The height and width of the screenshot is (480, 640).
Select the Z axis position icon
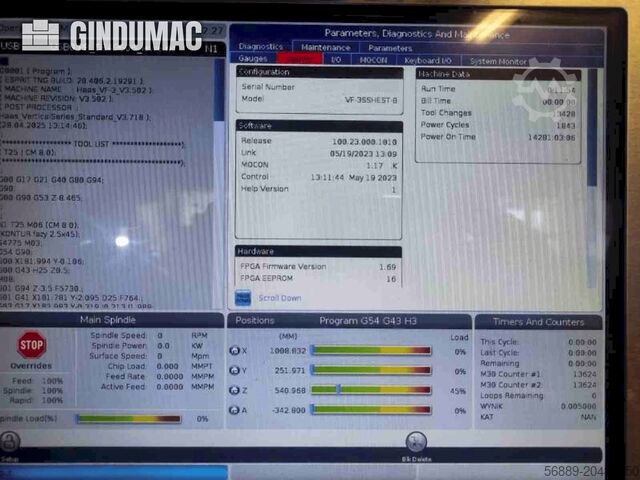(x=236, y=390)
